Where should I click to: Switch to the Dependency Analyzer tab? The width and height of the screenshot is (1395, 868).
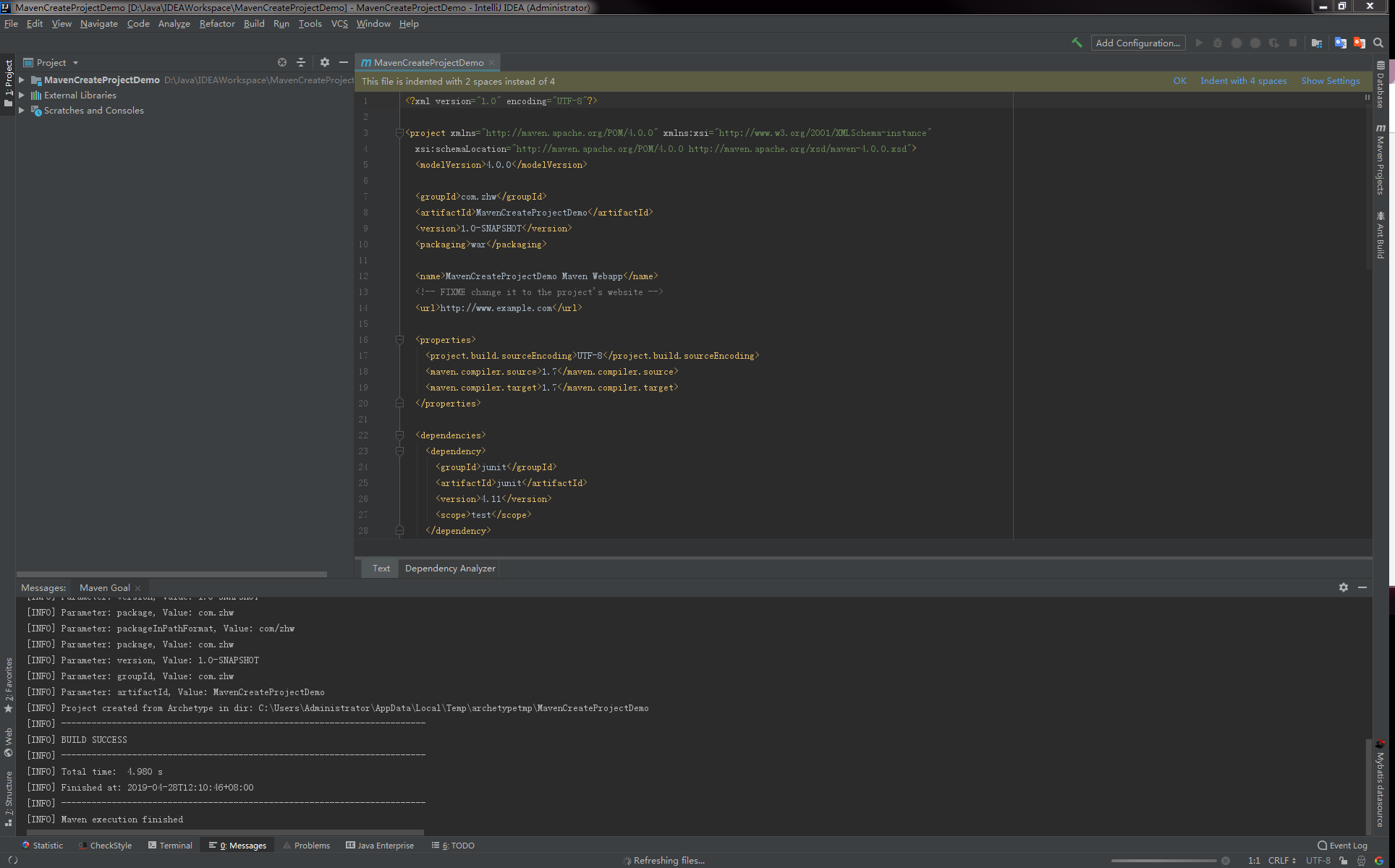pyautogui.click(x=449, y=568)
